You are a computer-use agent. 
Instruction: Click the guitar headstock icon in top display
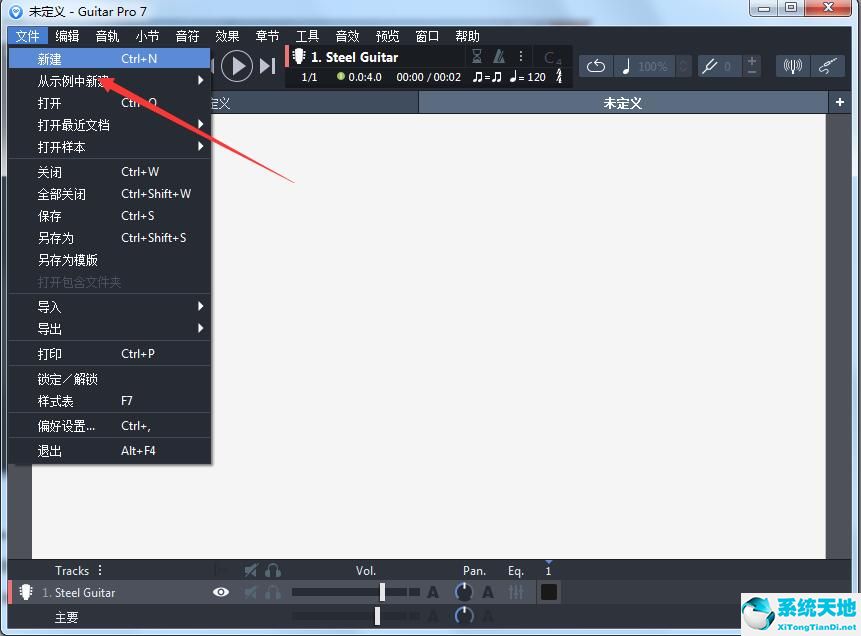tap(299, 56)
